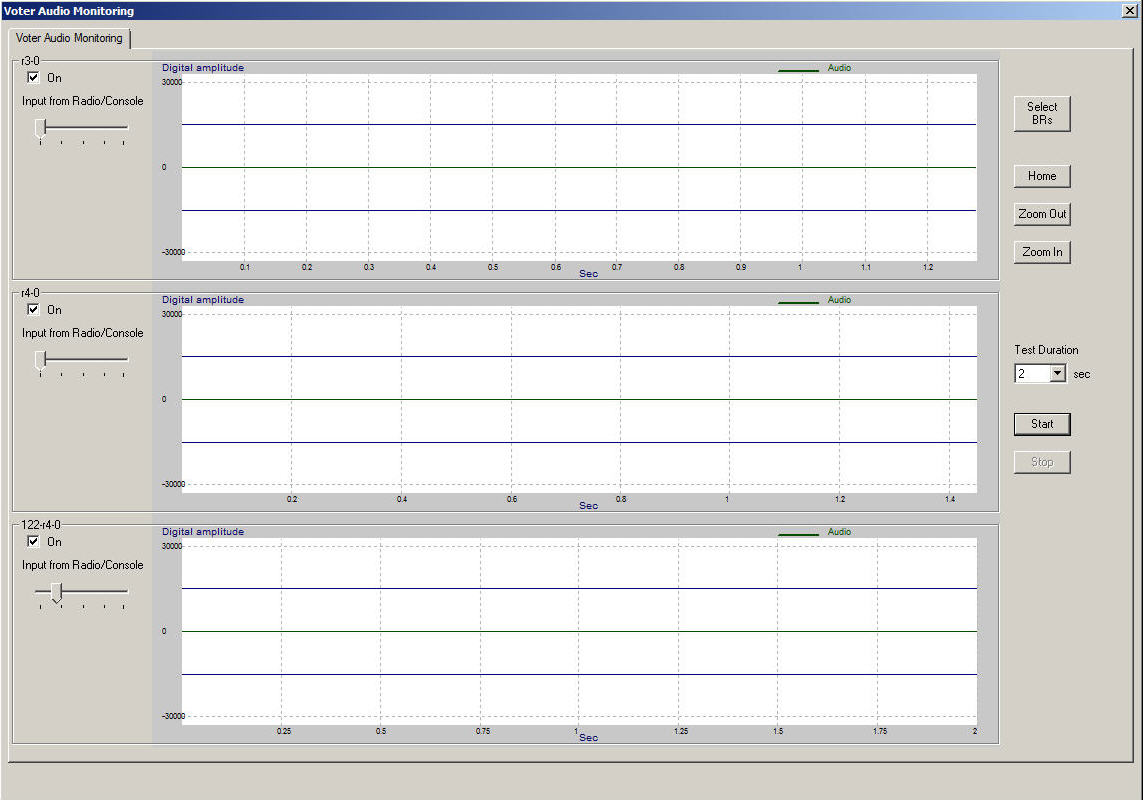
Task: Click the r3-0 input level slider thumb
Action: pyautogui.click(x=40, y=128)
